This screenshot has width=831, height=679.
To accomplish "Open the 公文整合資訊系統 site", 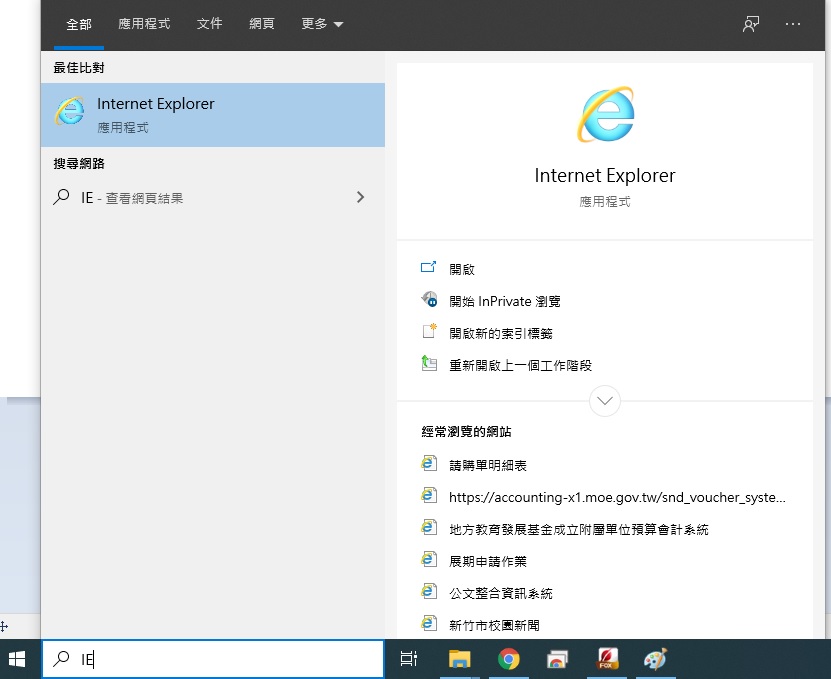I will coord(501,593).
